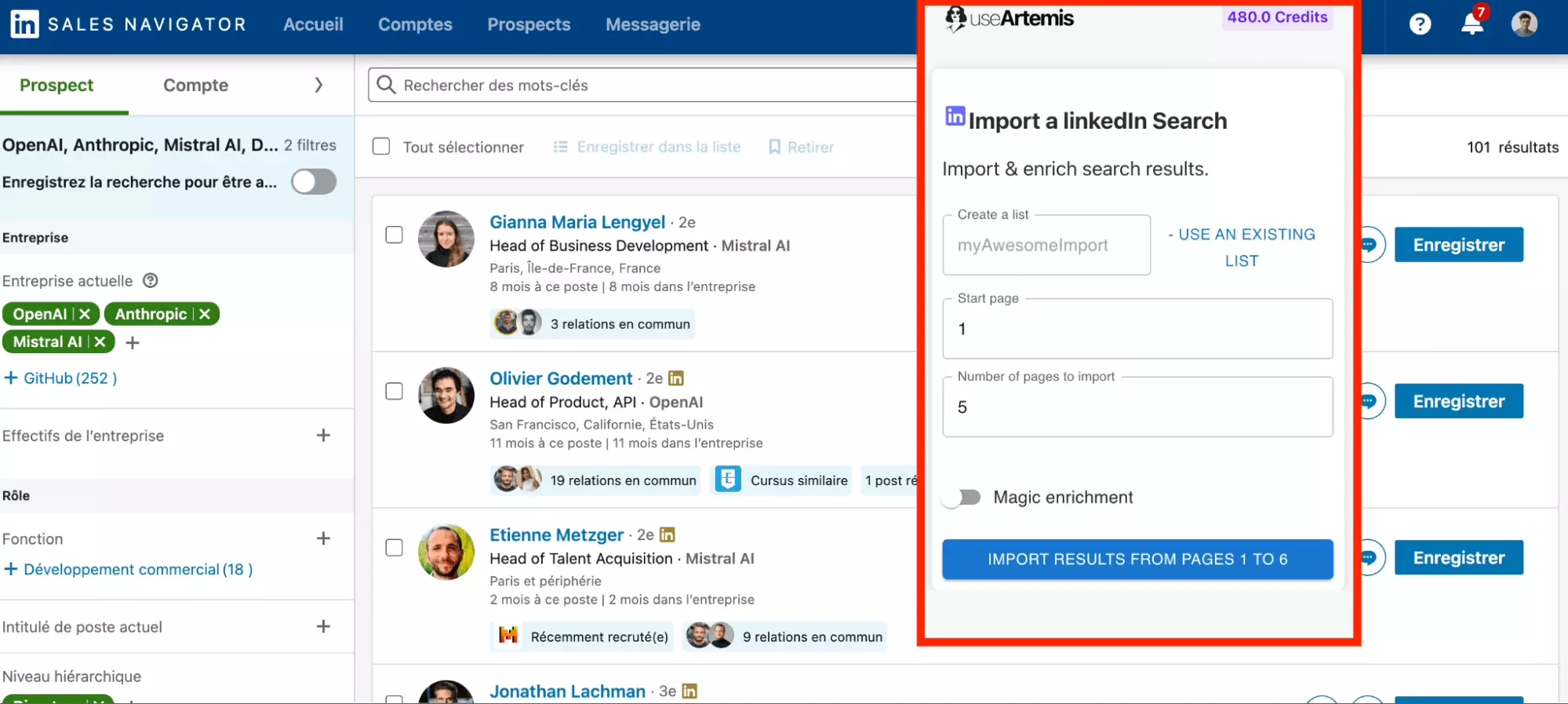The image size is (1568, 704).
Task: Open Comptes in top navigation
Action: coord(415,24)
